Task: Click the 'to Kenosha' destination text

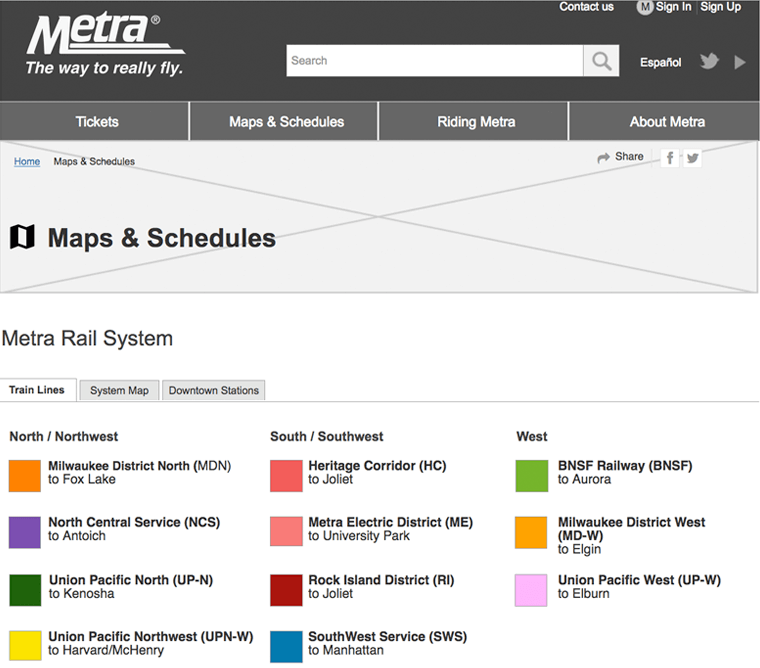Action: click(x=81, y=593)
